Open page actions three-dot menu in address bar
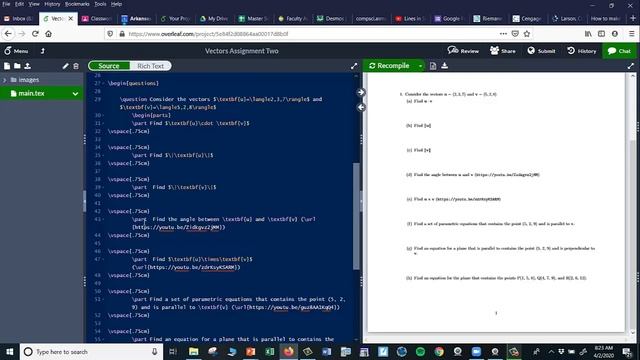 (x=503, y=34)
